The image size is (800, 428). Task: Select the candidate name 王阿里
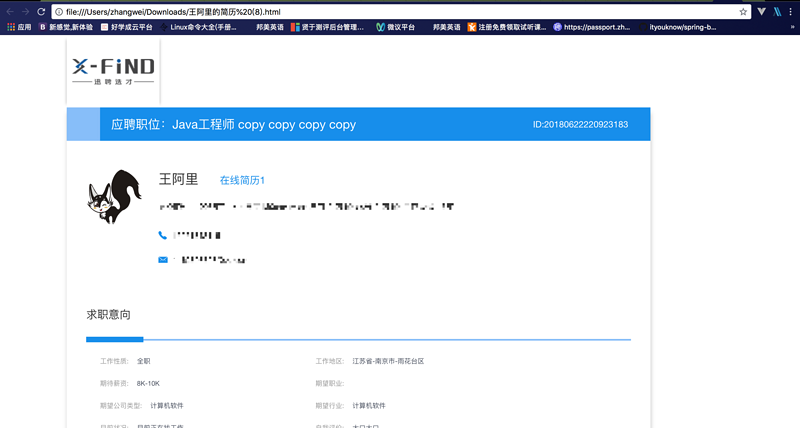click(178, 179)
